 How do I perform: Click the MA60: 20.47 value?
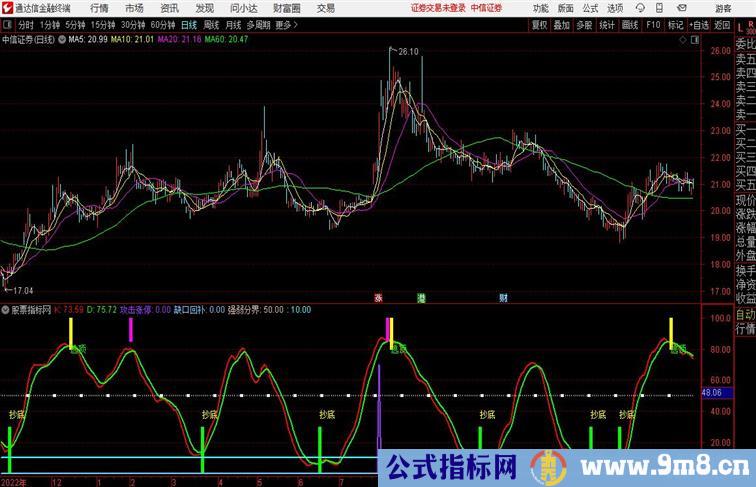coord(226,40)
